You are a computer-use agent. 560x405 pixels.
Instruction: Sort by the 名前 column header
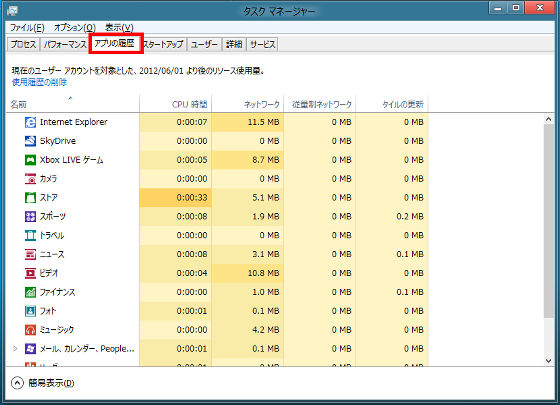point(72,104)
